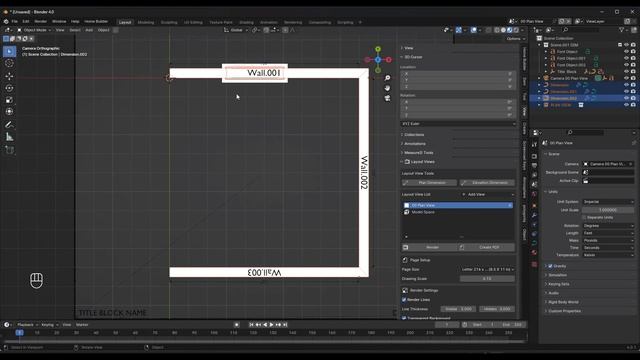Viewport: 640px width, 360px height.
Task: Open the View Layer properties tab icon
Action: tap(534, 175)
